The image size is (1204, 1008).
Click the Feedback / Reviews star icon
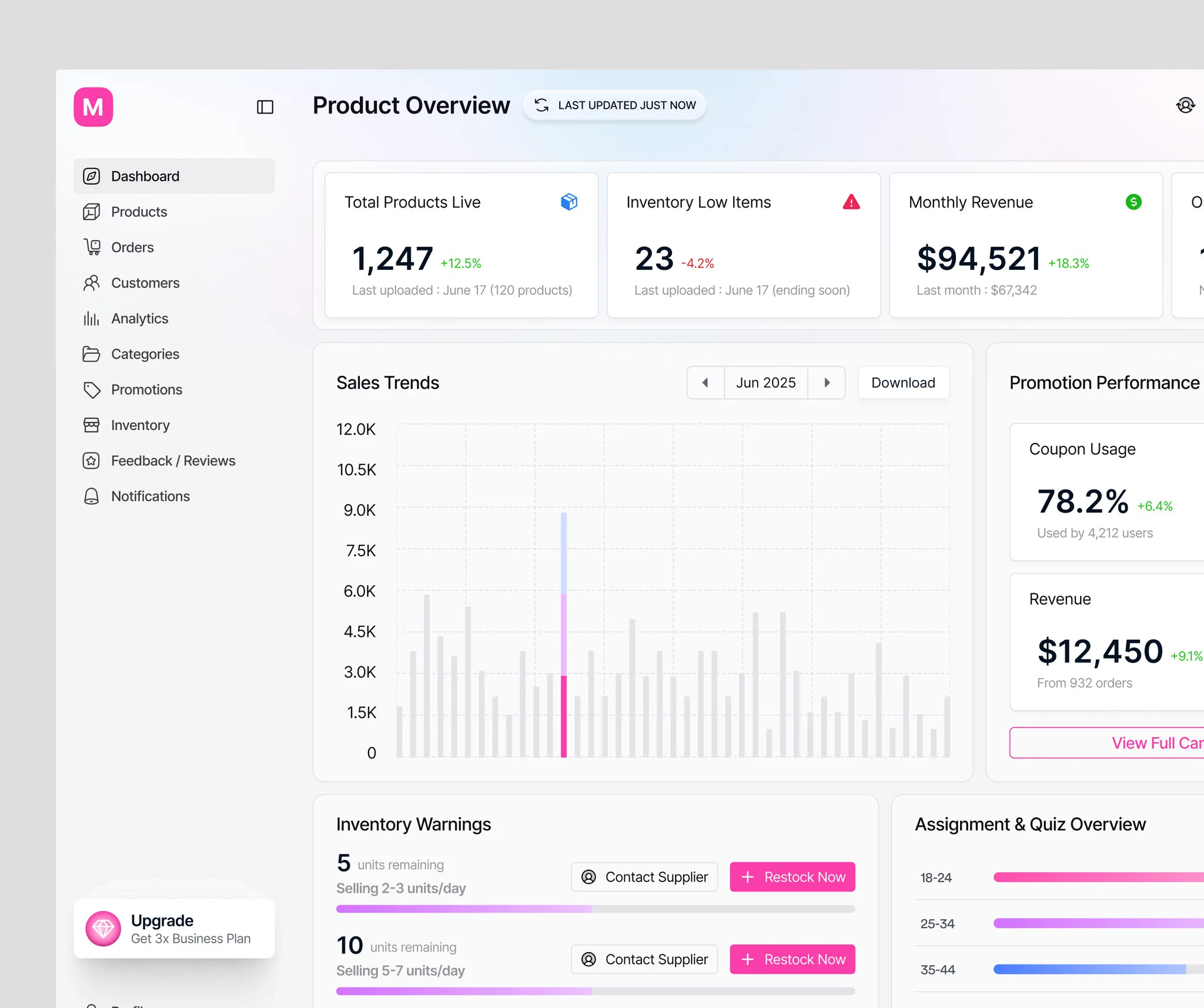pos(91,460)
